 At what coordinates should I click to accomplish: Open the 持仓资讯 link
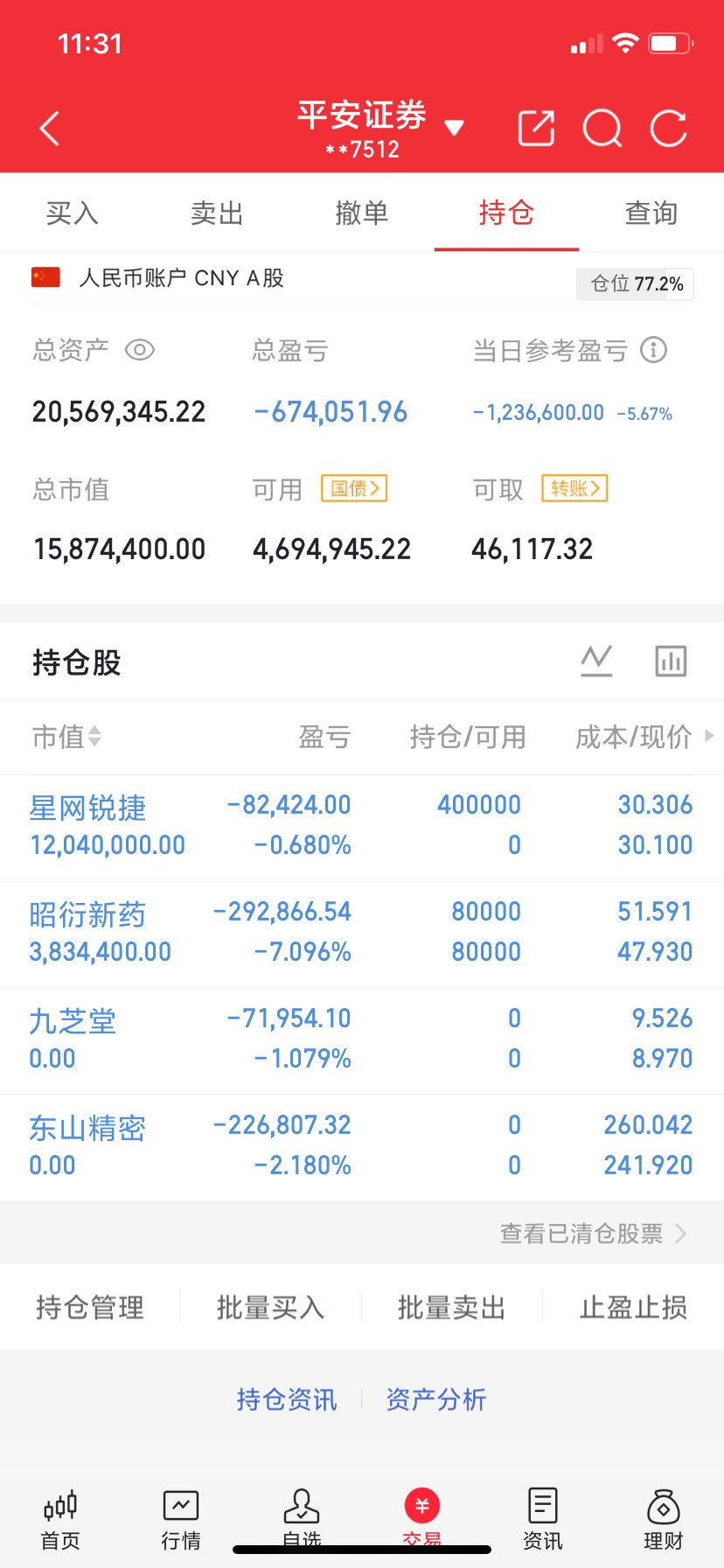287,1399
